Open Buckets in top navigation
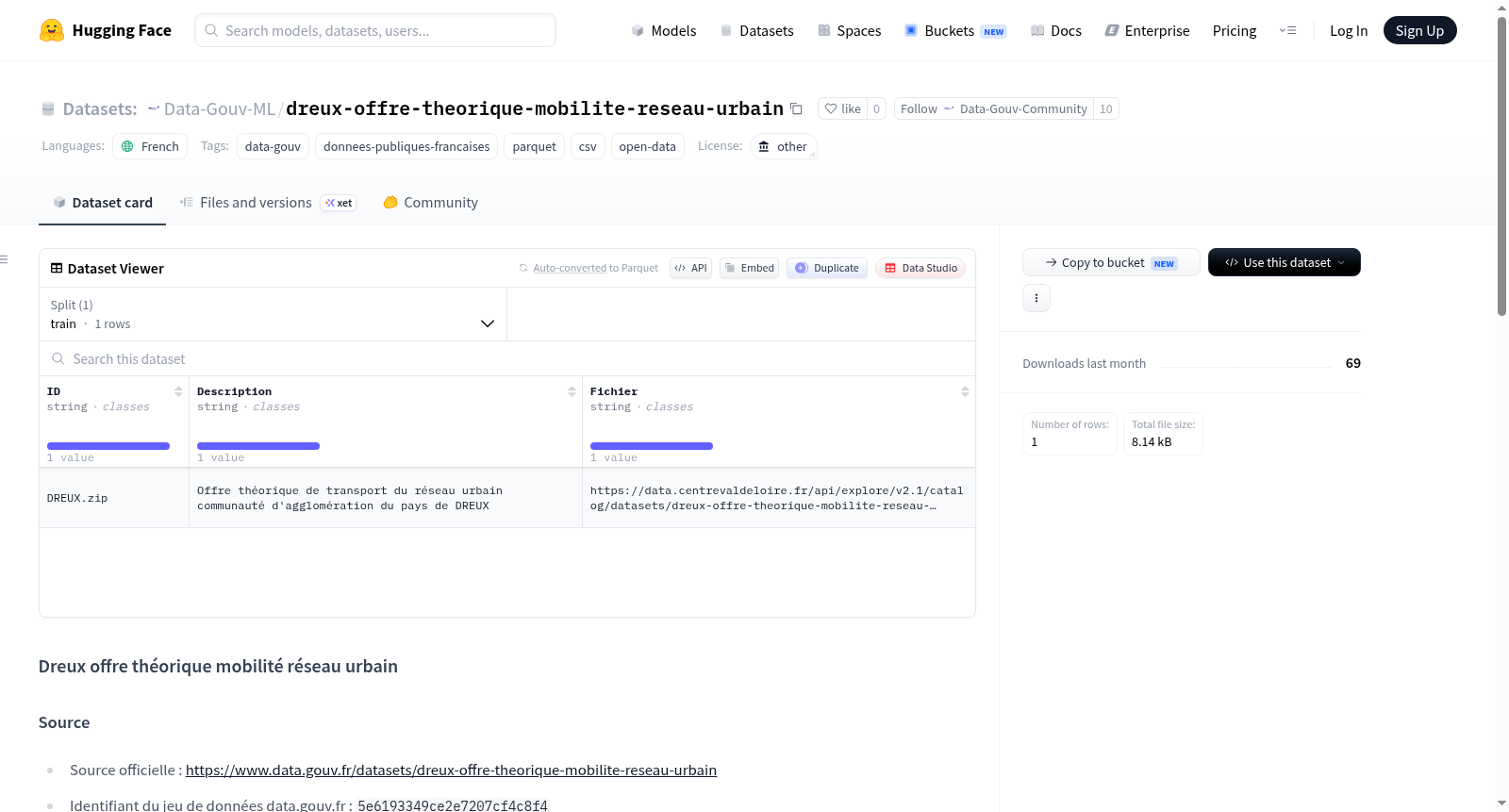This screenshot has height=812, width=1509. 955,30
